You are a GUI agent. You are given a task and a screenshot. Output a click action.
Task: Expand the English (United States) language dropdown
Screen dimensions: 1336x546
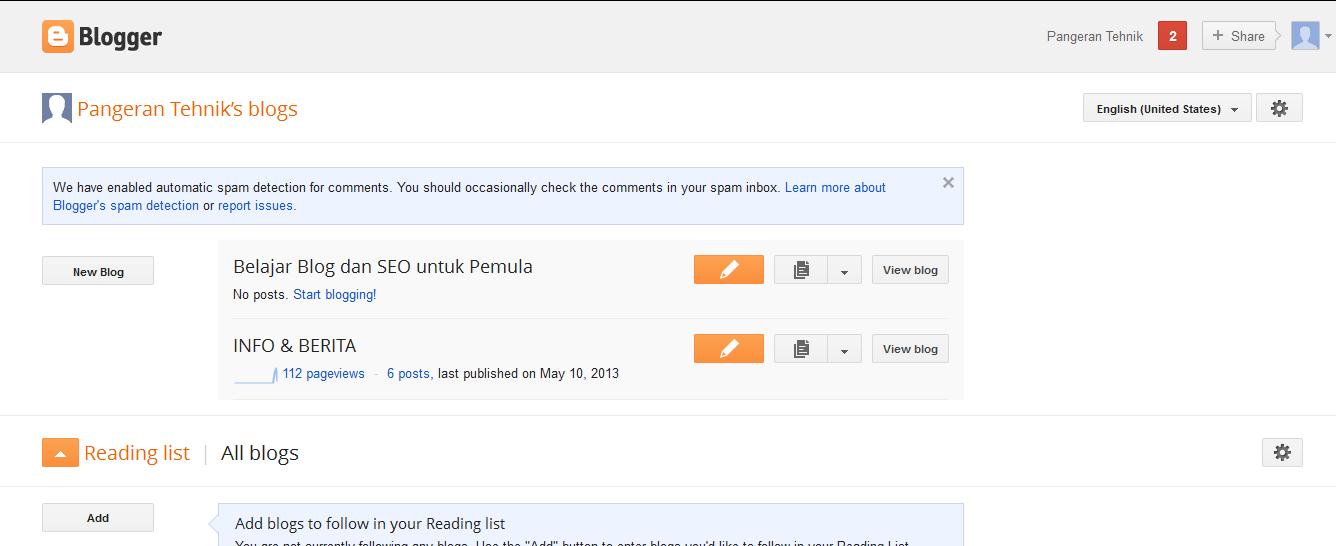(1166, 109)
